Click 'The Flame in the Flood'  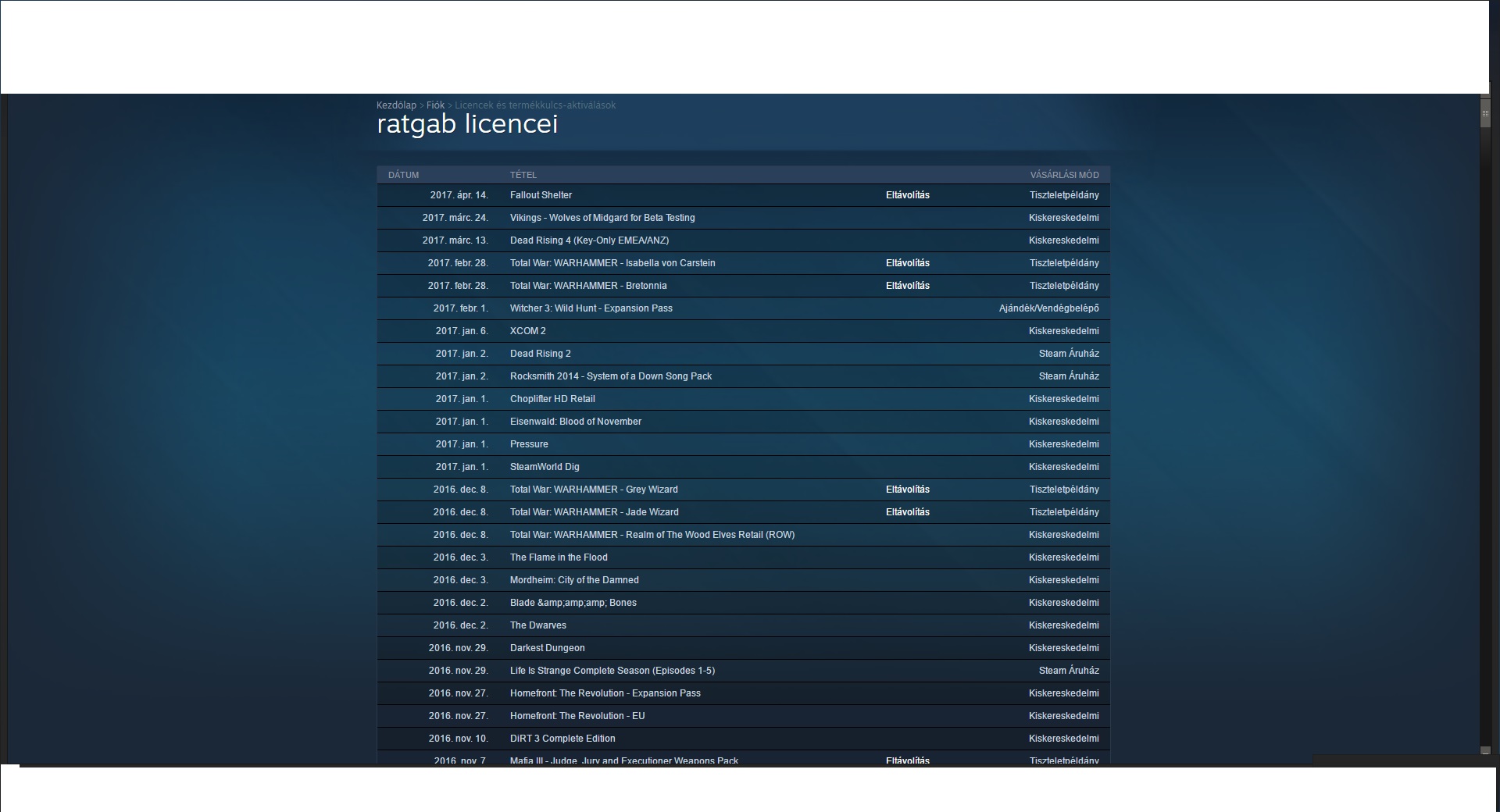pos(559,557)
